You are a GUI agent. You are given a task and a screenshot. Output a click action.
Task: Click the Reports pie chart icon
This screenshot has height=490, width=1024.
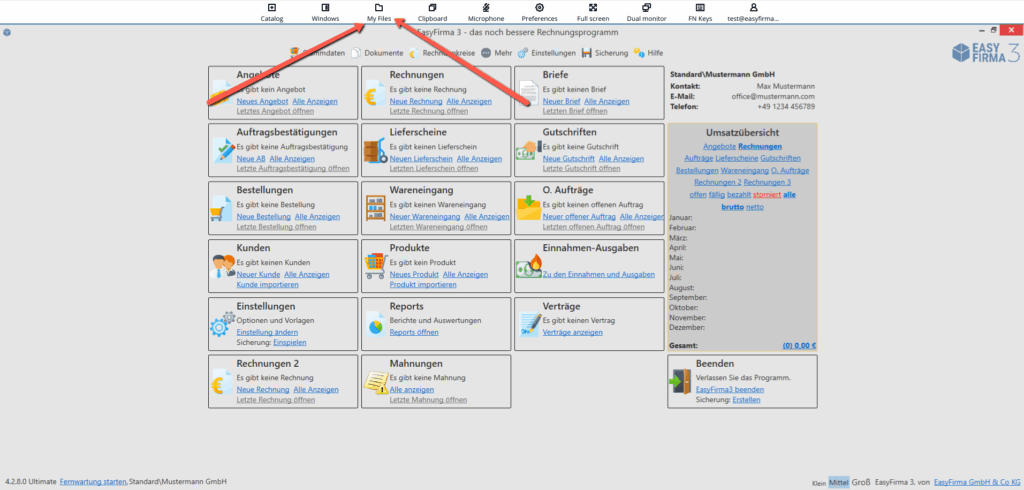(375, 325)
